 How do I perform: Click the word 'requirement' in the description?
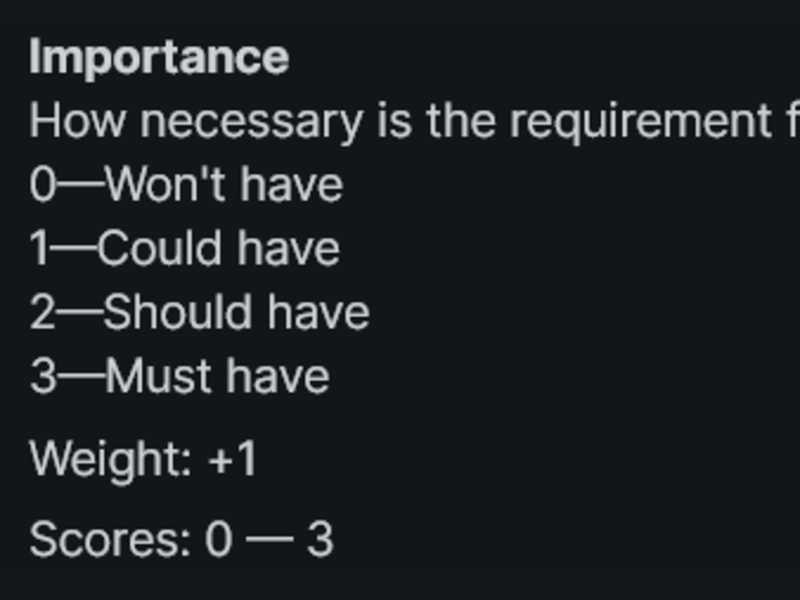(641, 123)
